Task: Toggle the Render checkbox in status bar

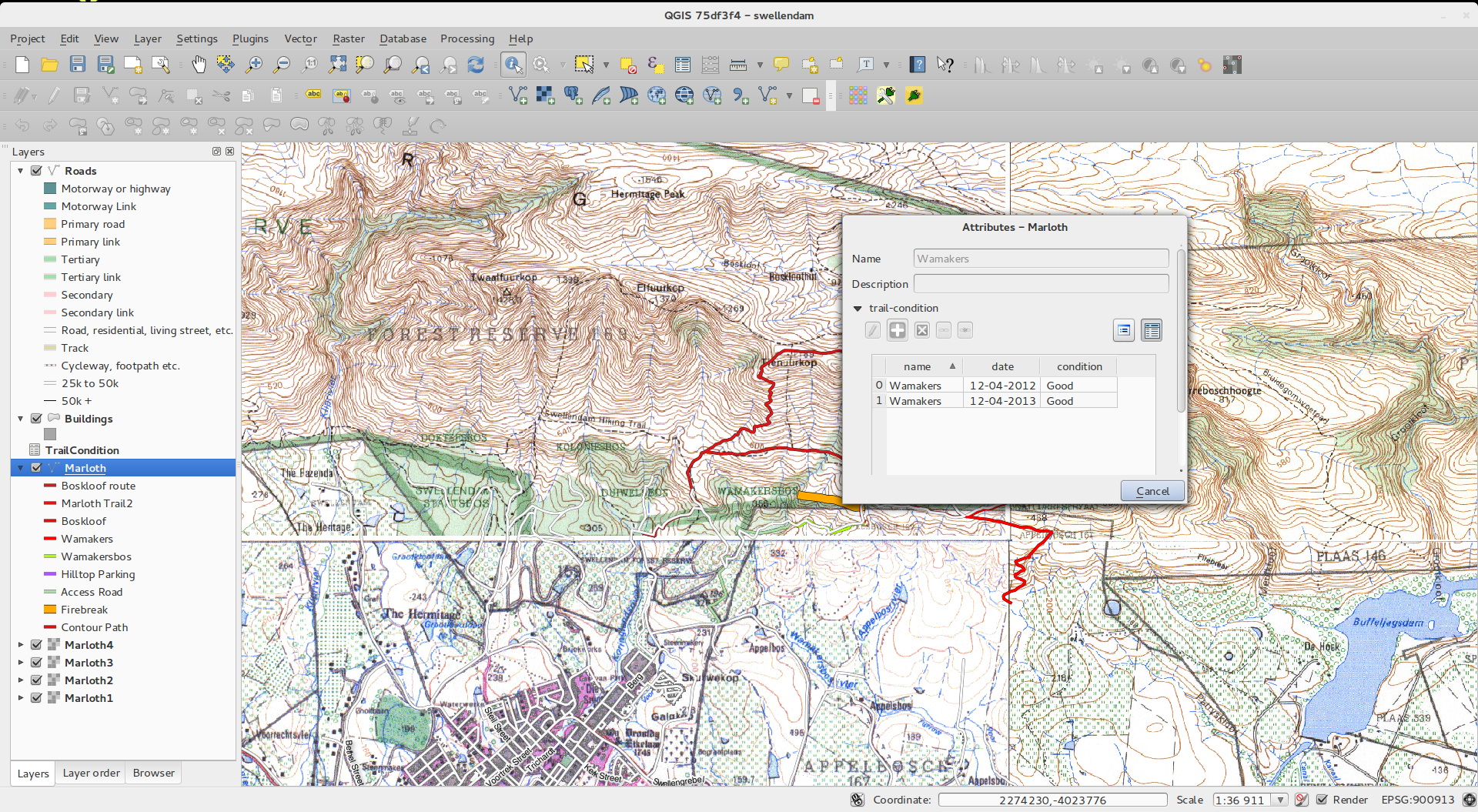Action: click(x=1322, y=800)
